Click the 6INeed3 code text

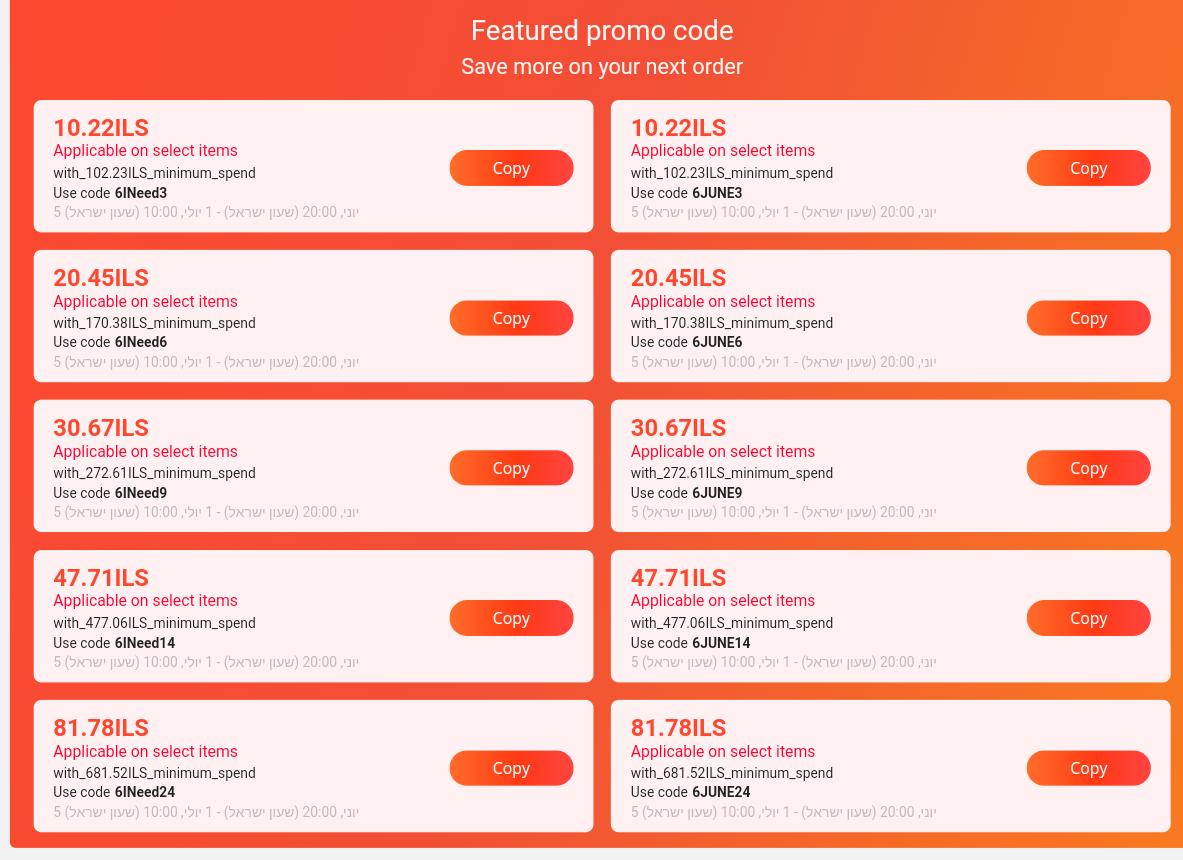tap(141, 193)
